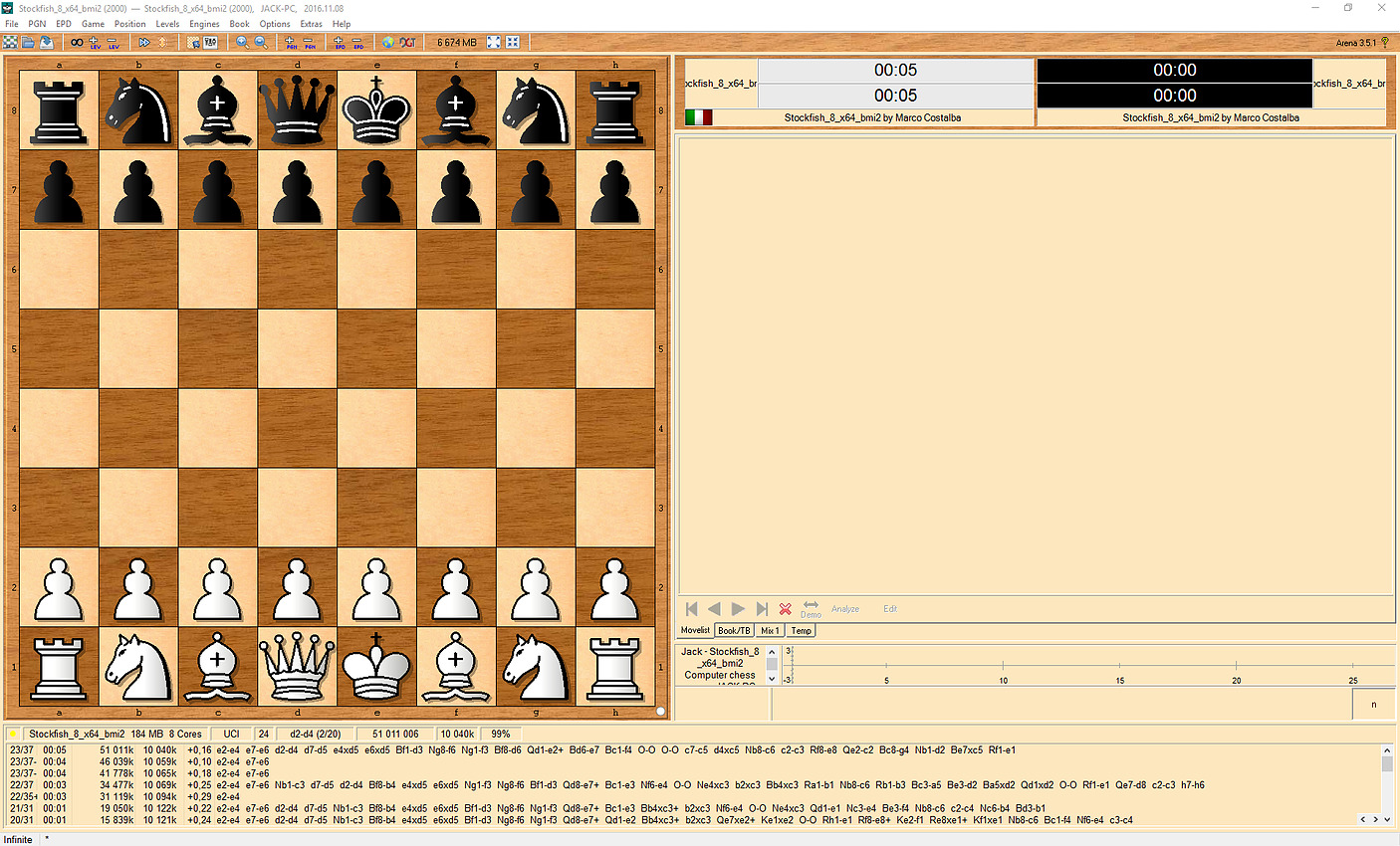The image size is (1400, 846).
Task: Open the Extras menu
Action: coord(312,24)
